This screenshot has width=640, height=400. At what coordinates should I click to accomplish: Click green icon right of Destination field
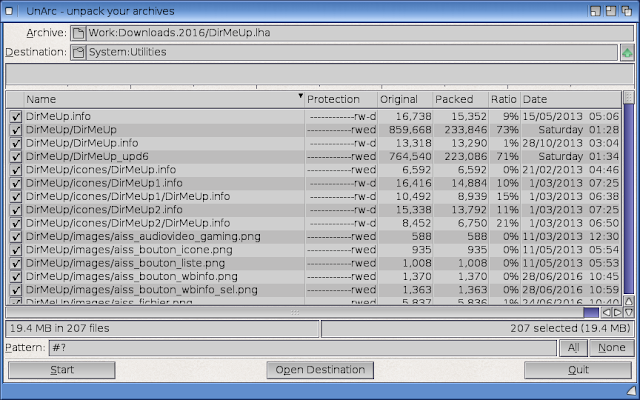point(627,52)
